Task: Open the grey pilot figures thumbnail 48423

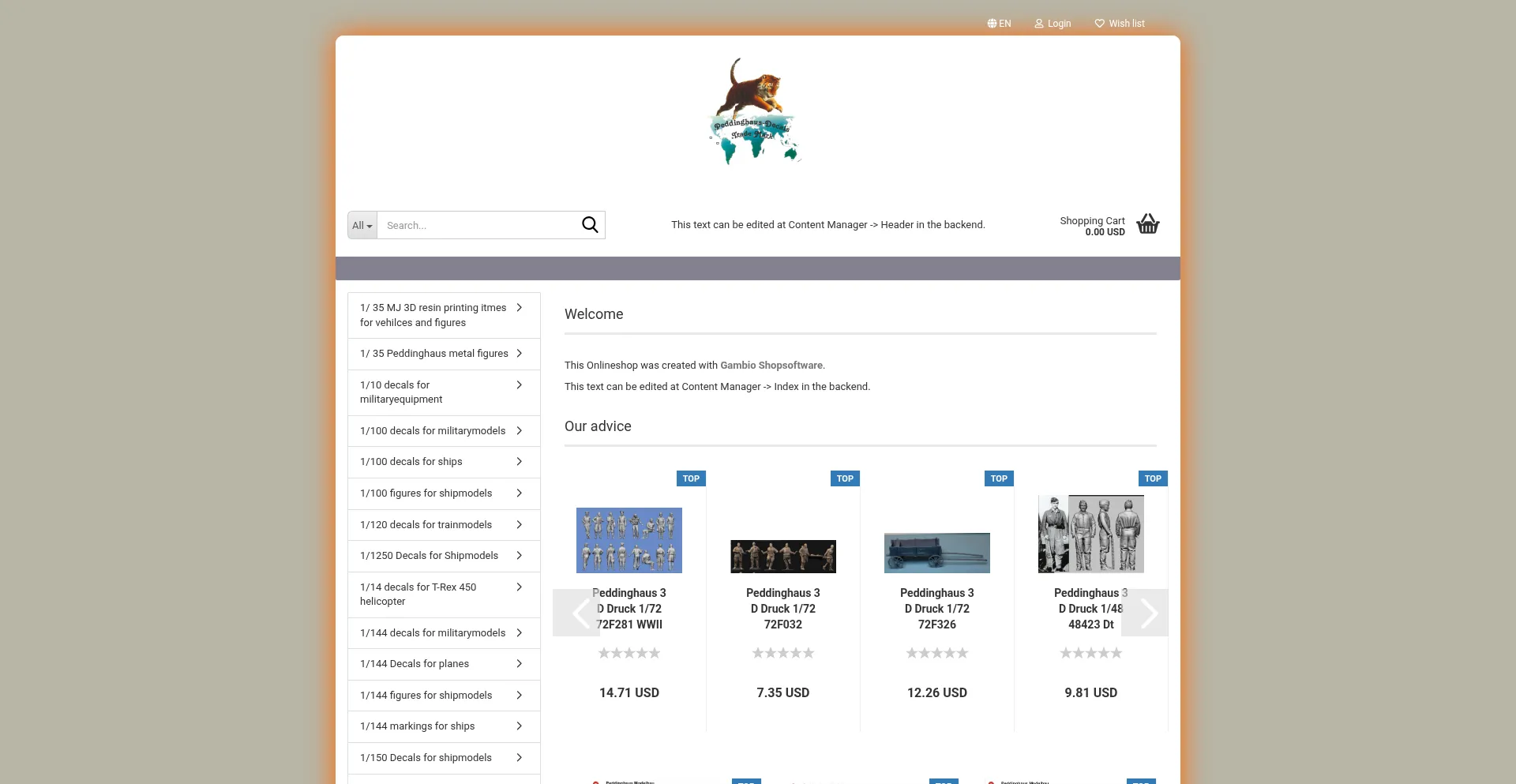Action: pos(1091,534)
